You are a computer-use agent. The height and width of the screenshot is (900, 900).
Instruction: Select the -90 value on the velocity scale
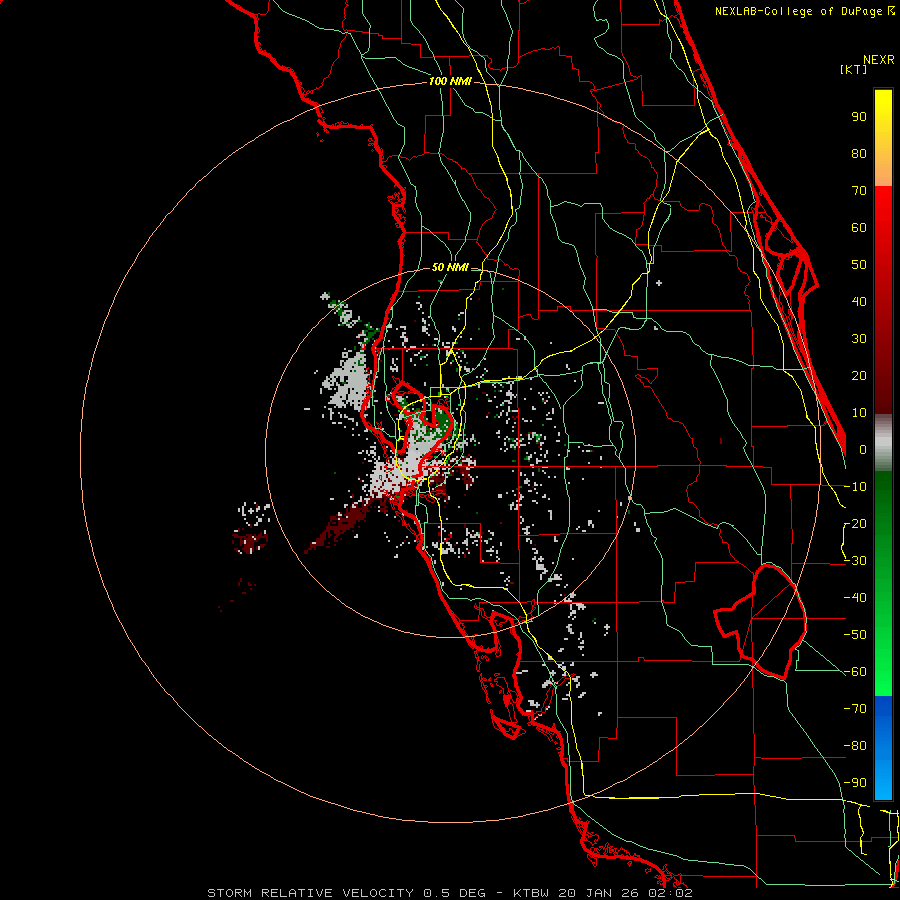pos(855,783)
